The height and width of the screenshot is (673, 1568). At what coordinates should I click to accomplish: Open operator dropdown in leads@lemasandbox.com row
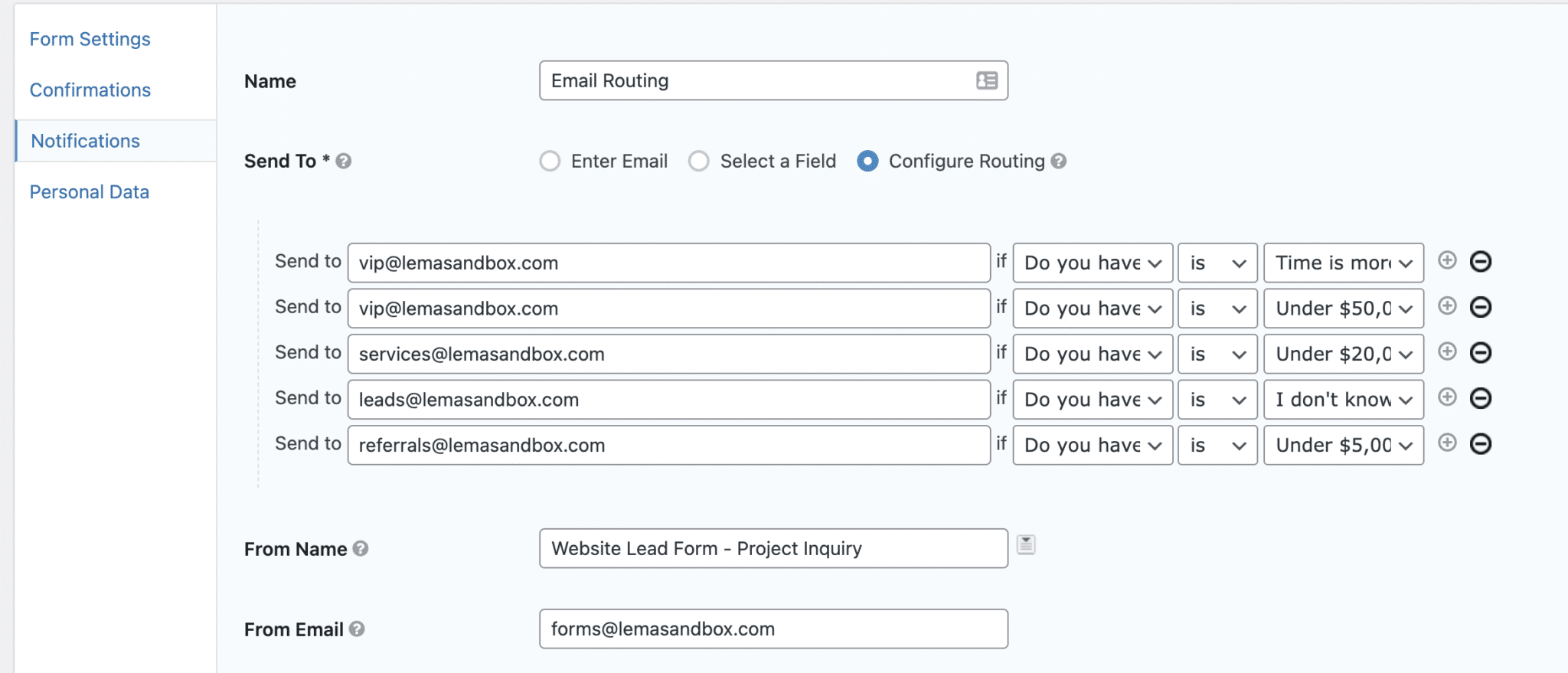[1217, 400]
